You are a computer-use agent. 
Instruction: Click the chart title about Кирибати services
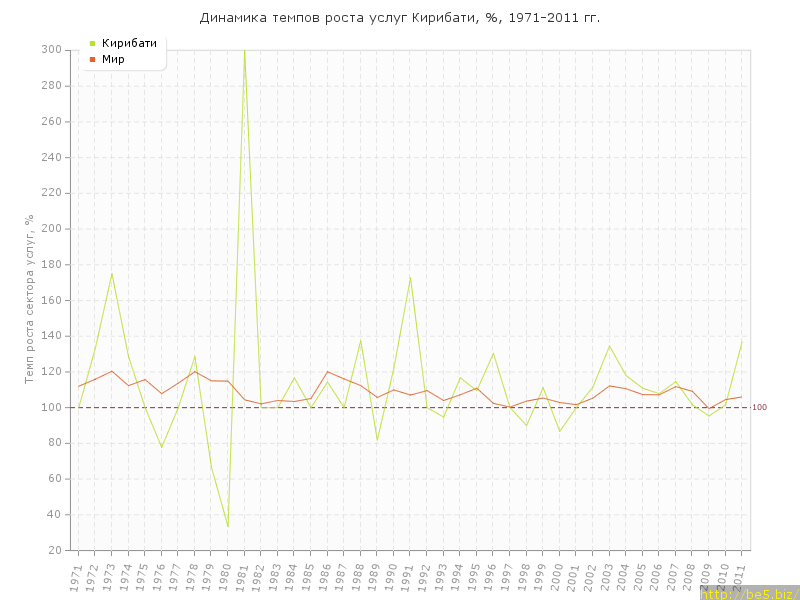pos(400,18)
